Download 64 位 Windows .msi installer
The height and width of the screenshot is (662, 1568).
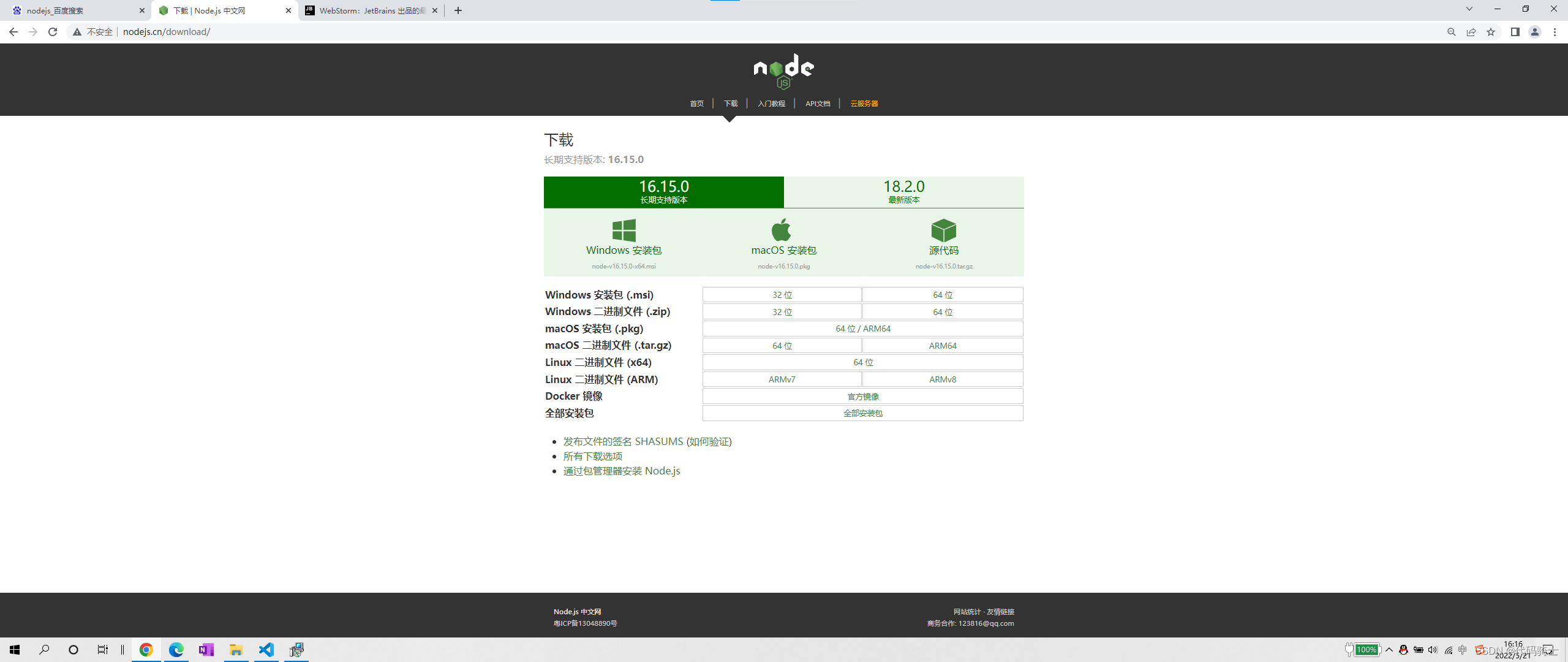click(942, 295)
